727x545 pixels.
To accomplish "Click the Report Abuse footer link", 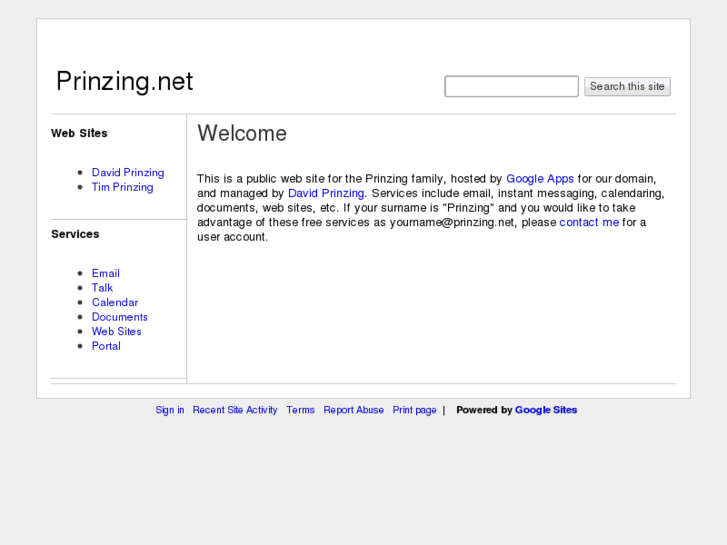I will pyautogui.click(x=354, y=410).
